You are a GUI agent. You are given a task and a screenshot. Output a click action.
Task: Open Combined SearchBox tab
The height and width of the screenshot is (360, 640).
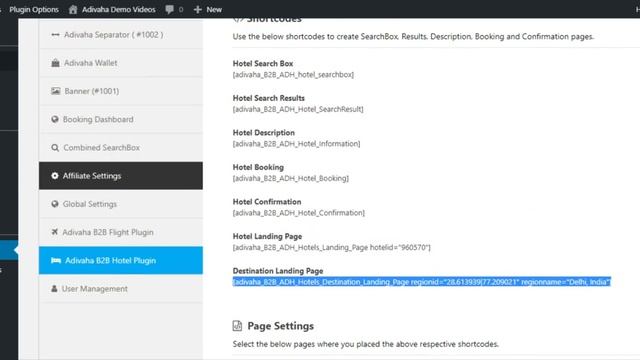pos(121,147)
